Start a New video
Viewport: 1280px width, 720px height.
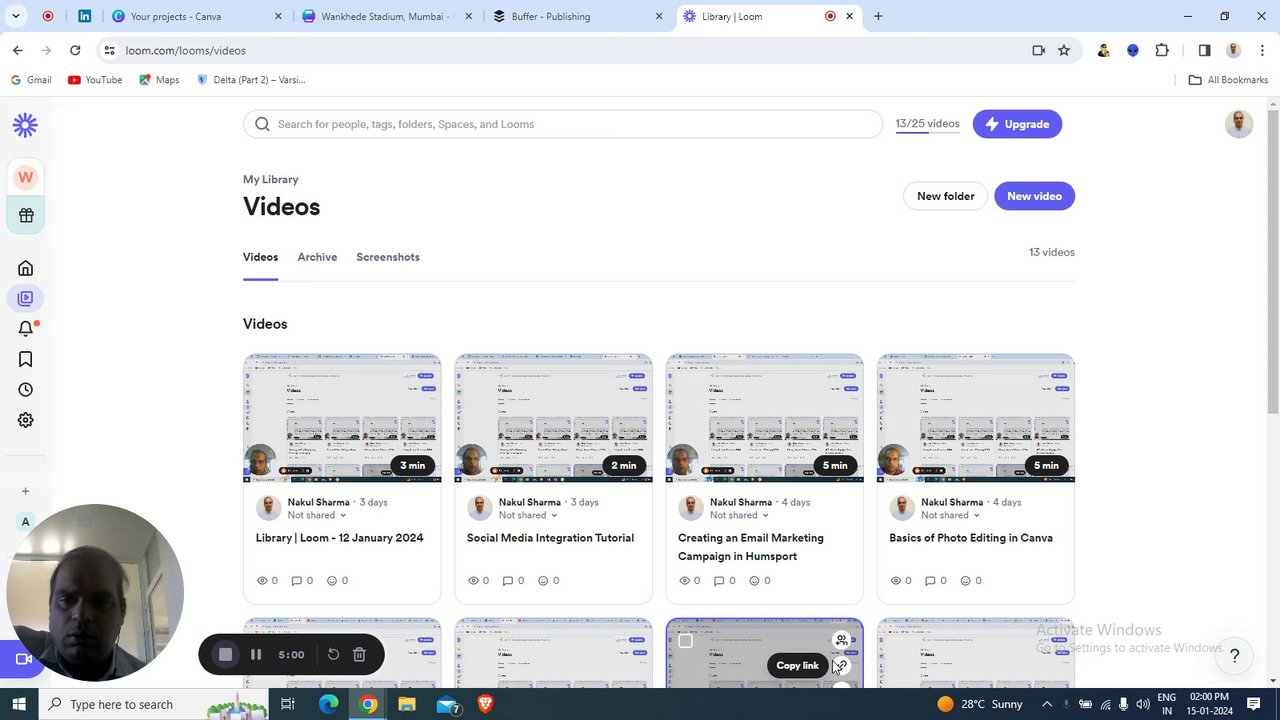pyautogui.click(x=1034, y=196)
